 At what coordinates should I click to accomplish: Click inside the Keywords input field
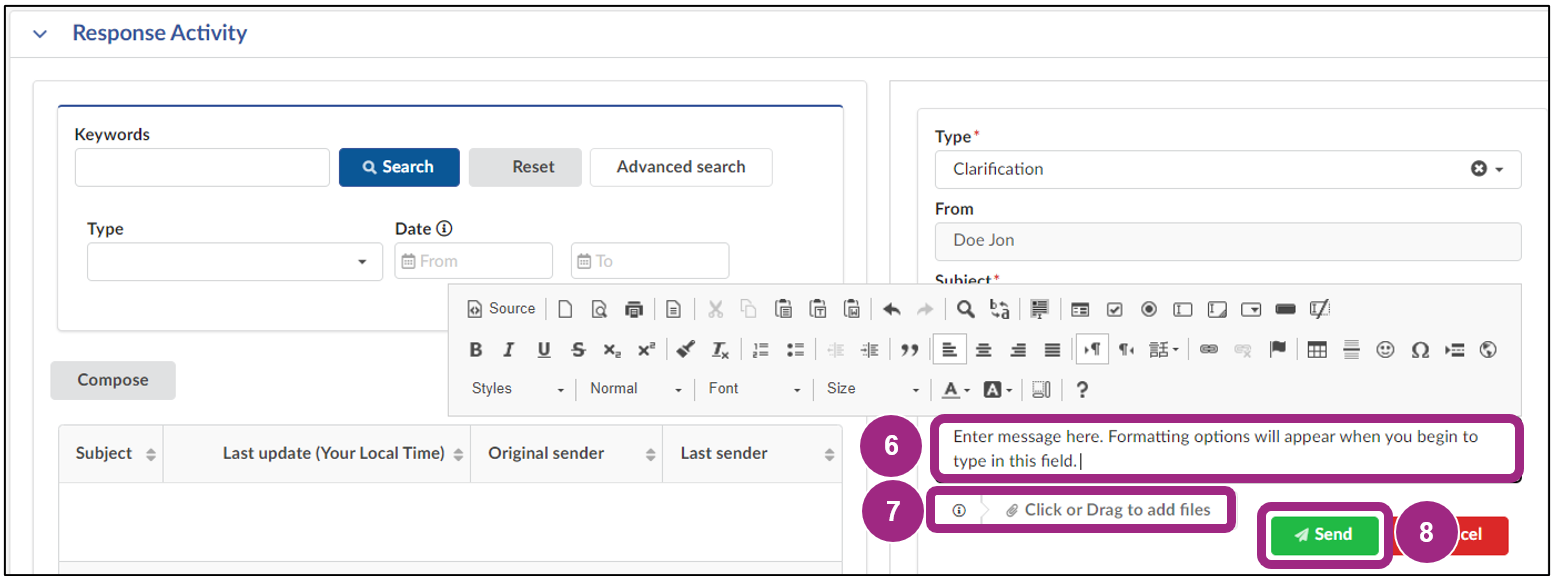click(202, 167)
